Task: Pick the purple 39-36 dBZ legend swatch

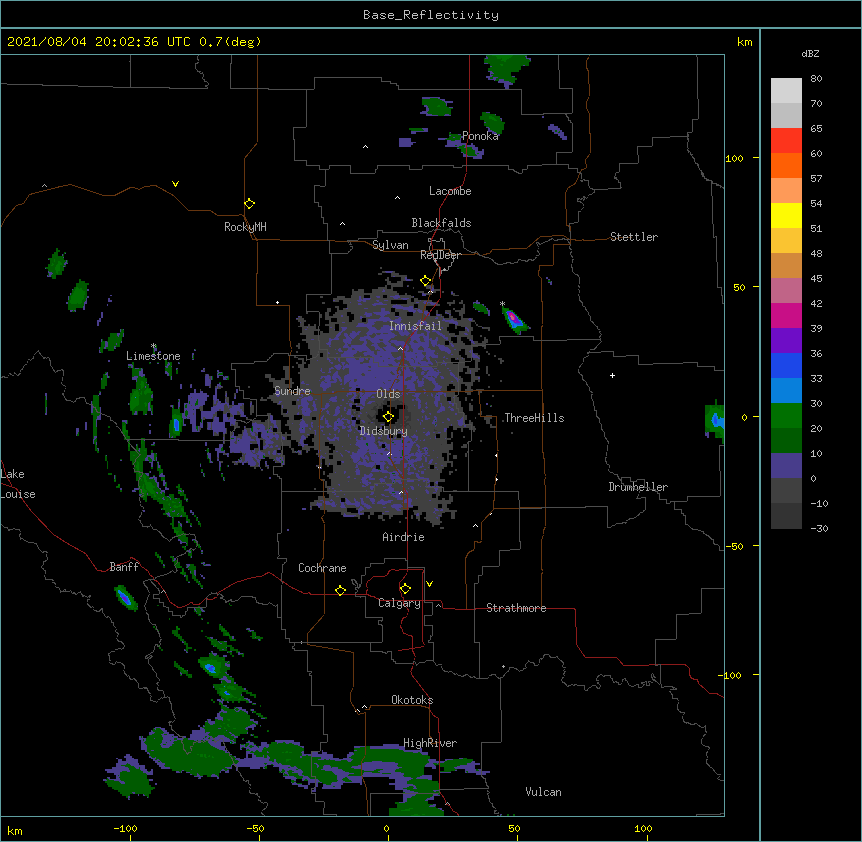Action: [x=786, y=341]
